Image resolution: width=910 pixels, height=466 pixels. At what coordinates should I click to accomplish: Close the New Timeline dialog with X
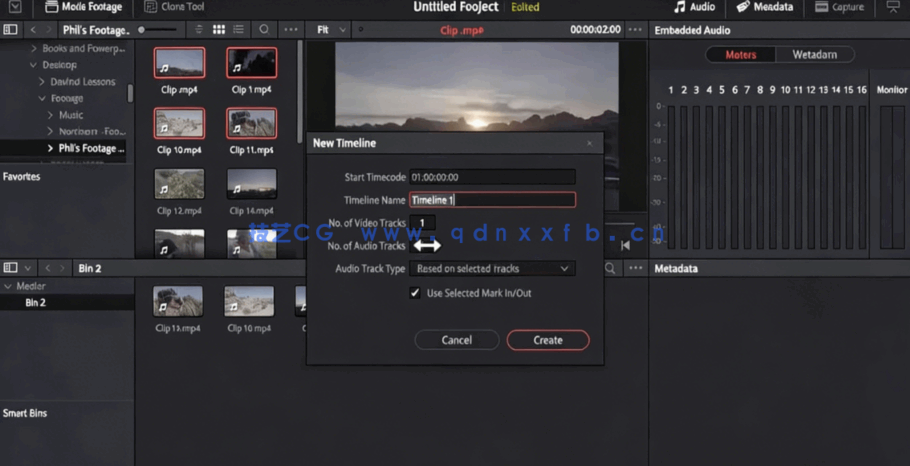point(590,143)
